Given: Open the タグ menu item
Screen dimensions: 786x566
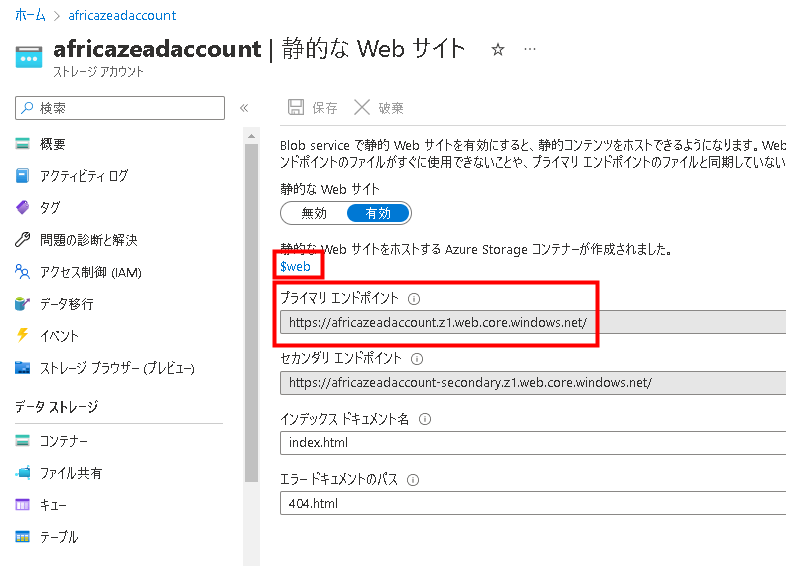Looking at the screenshot, I should [x=50, y=208].
